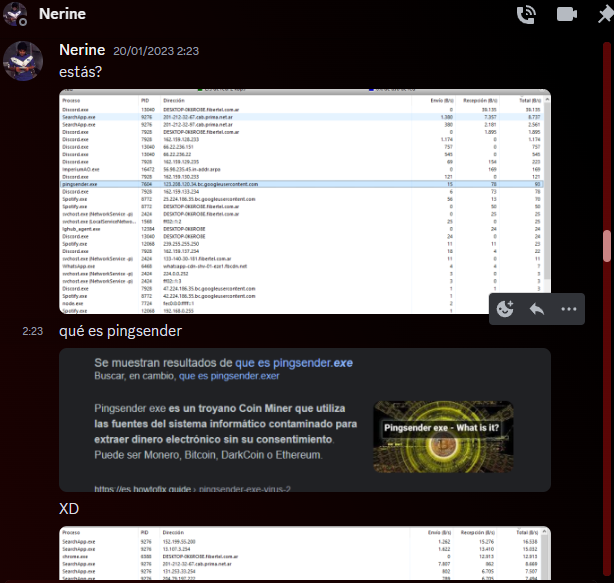Image resolution: width=614 pixels, height=583 pixels.
Task: Open the three-dot more options menu
Action: coord(569,309)
